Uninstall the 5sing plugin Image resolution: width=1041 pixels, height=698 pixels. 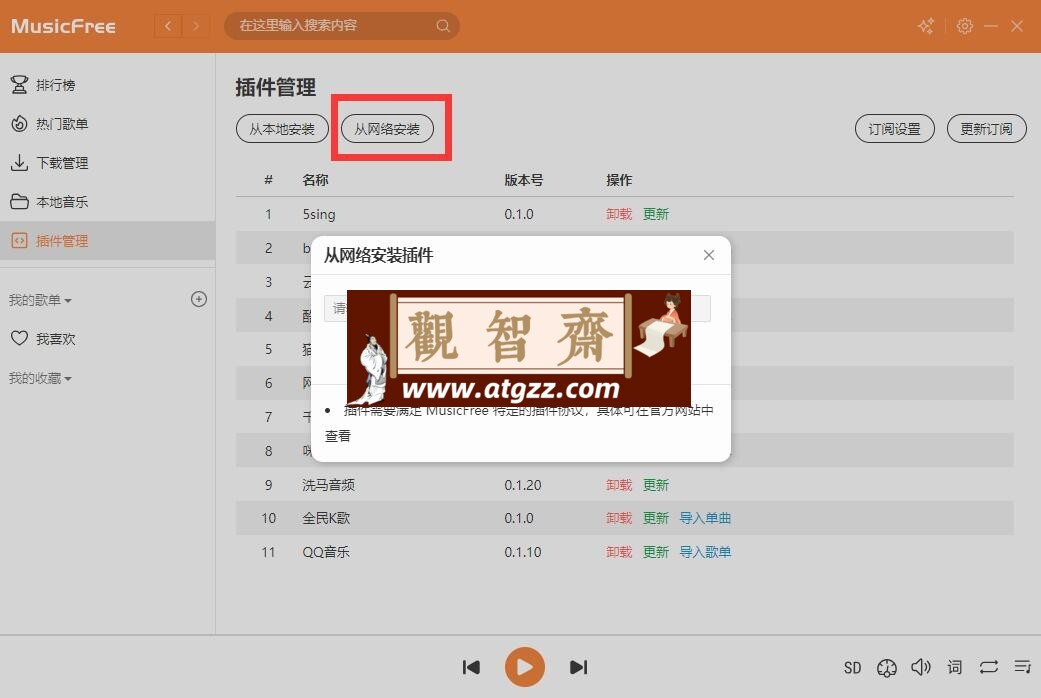pyautogui.click(x=619, y=214)
